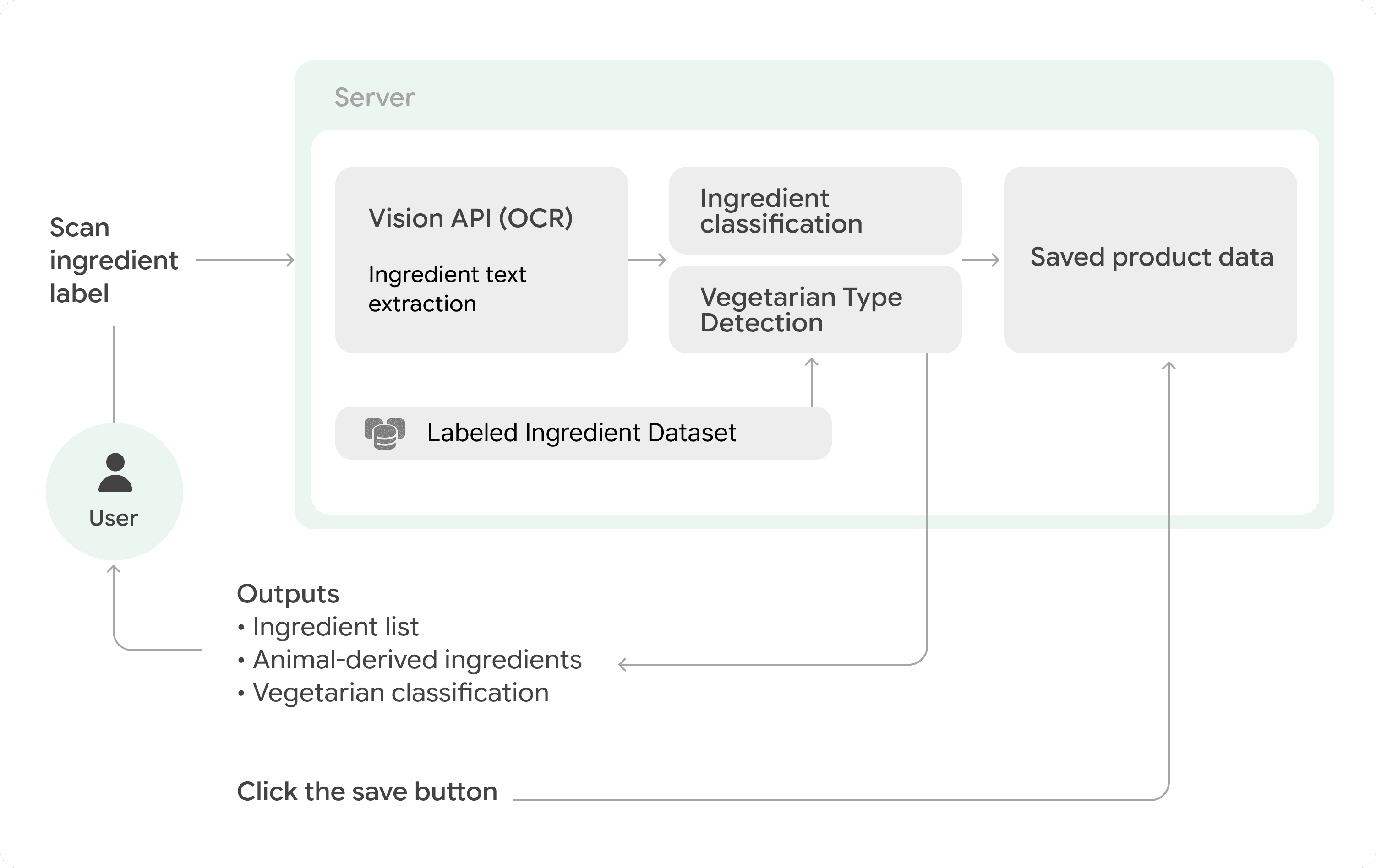Image resolution: width=1376 pixels, height=868 pixels.
Task: Click the arrow pointing to Saved product data box from the left
Action: pyautogui.click(x=981, y=260)
